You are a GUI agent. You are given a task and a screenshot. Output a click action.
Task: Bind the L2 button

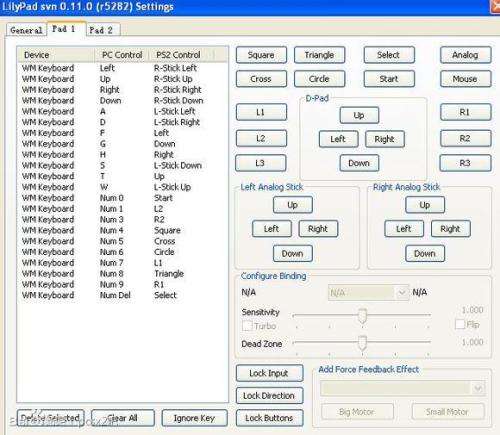click(x=261, y=138)
